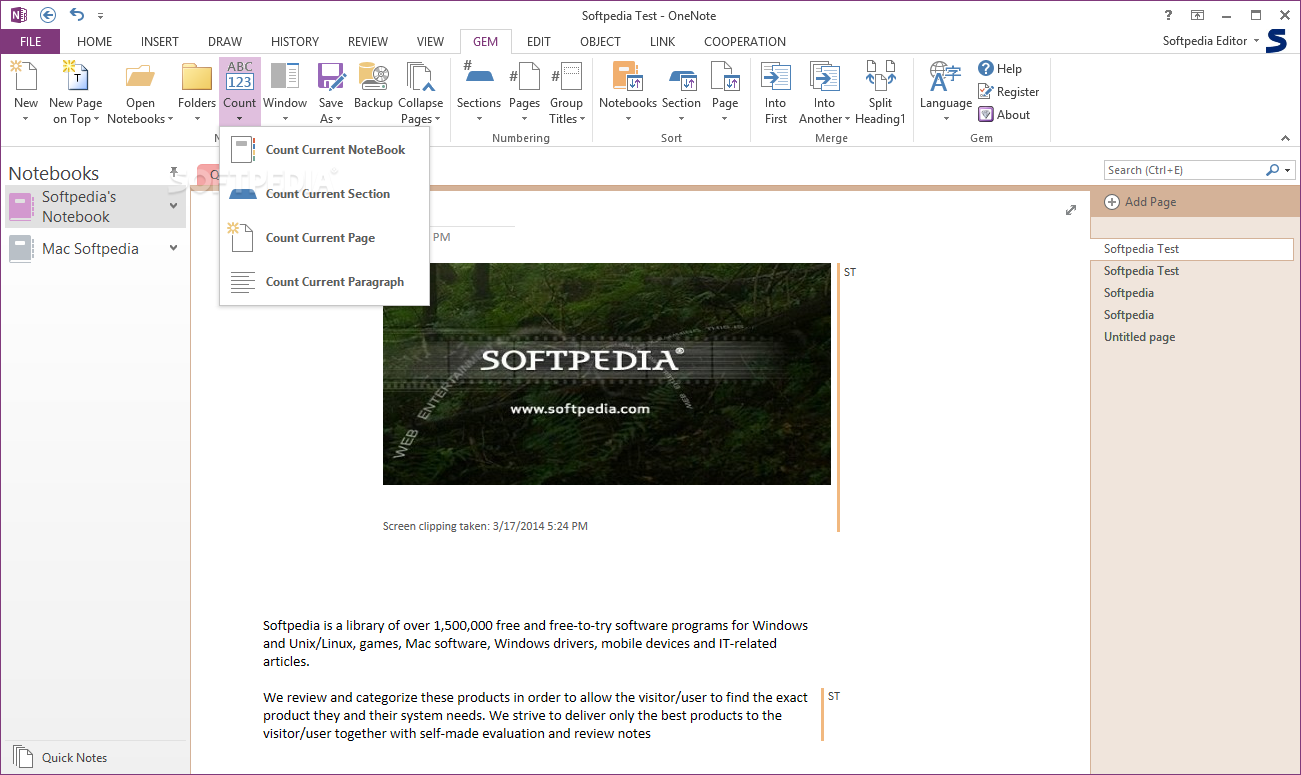Choose Count Current NoteBook from the menu
Image resolution: width=1301 pixels, height=775 pixels.
pyautogui.click(x=324, y=150)
